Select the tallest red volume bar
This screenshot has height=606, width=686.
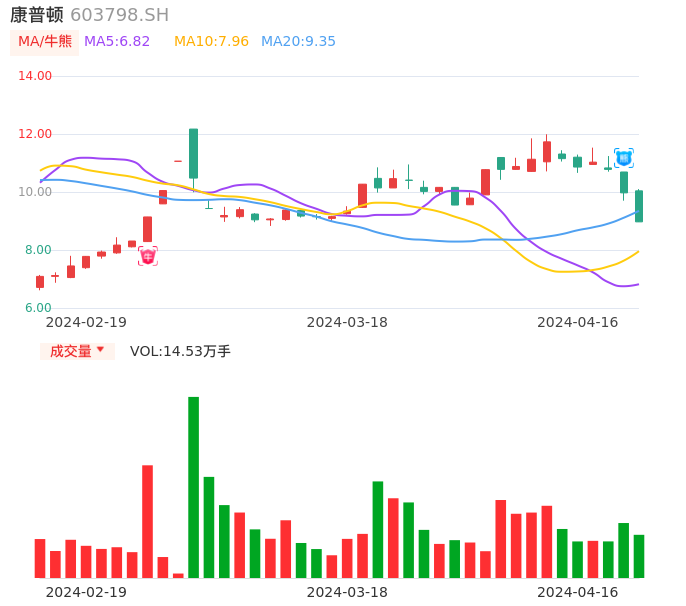tap(147, 521)
